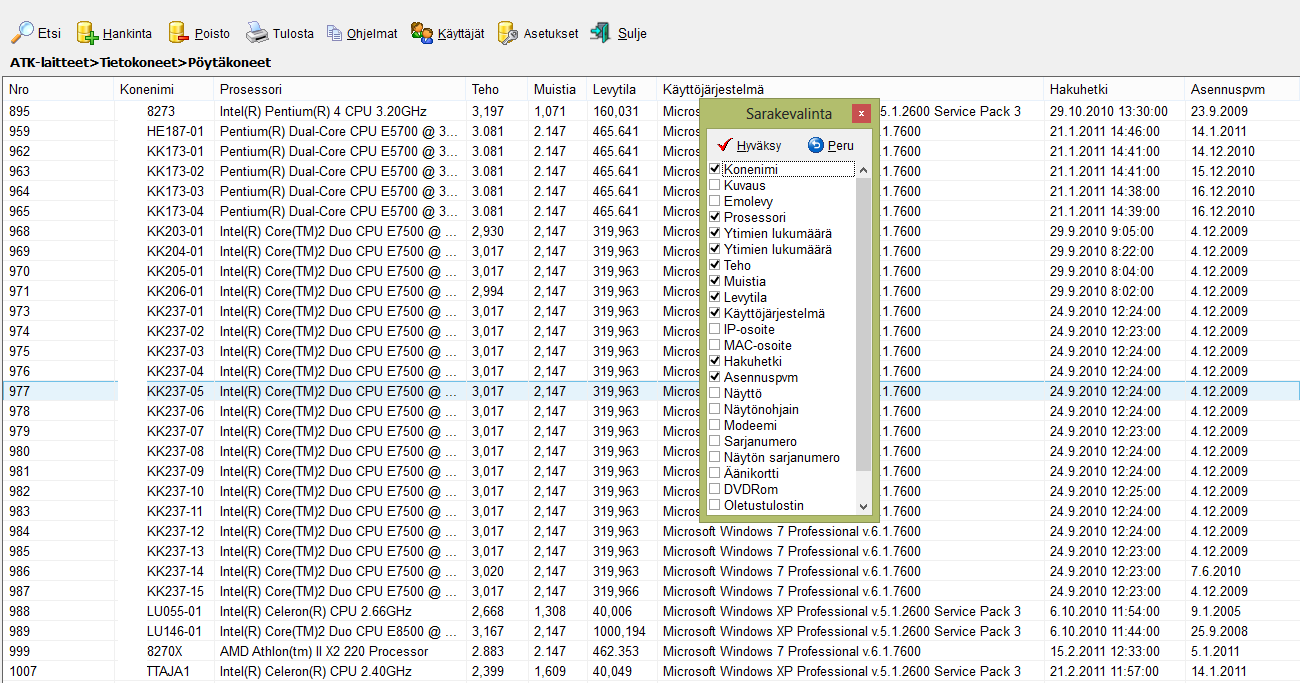Open Asetukset settings icon
The width and height of the screenshot is (1300, 683).
coord(508,33)
